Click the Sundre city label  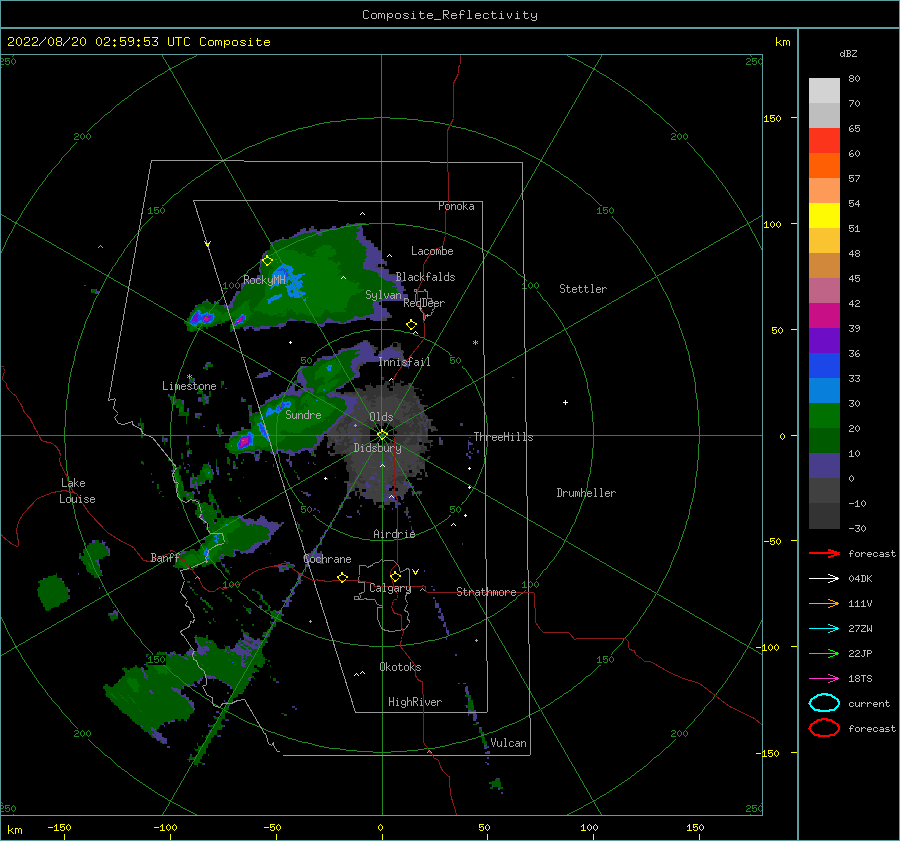coord(304,414)
